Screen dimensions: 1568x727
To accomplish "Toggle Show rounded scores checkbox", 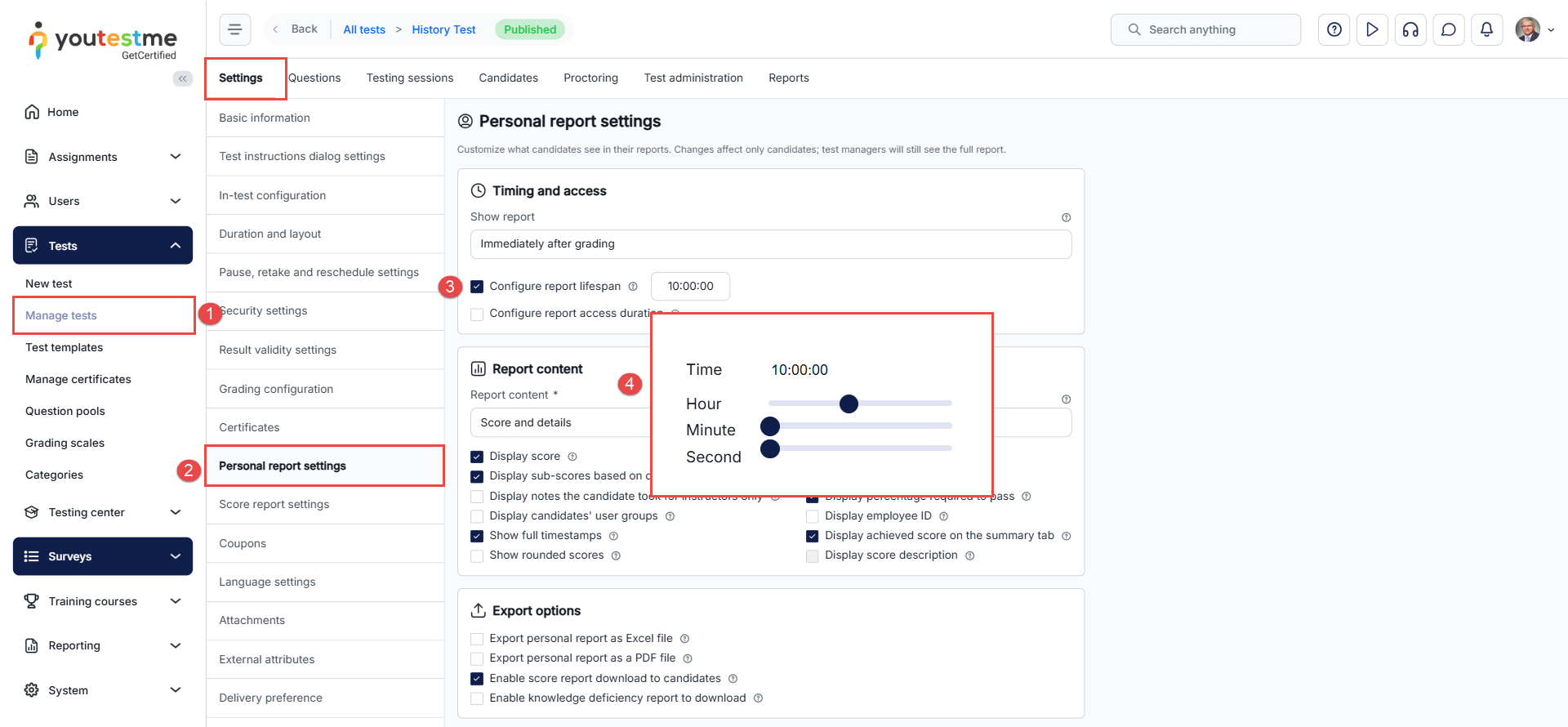I will (477, 555).
